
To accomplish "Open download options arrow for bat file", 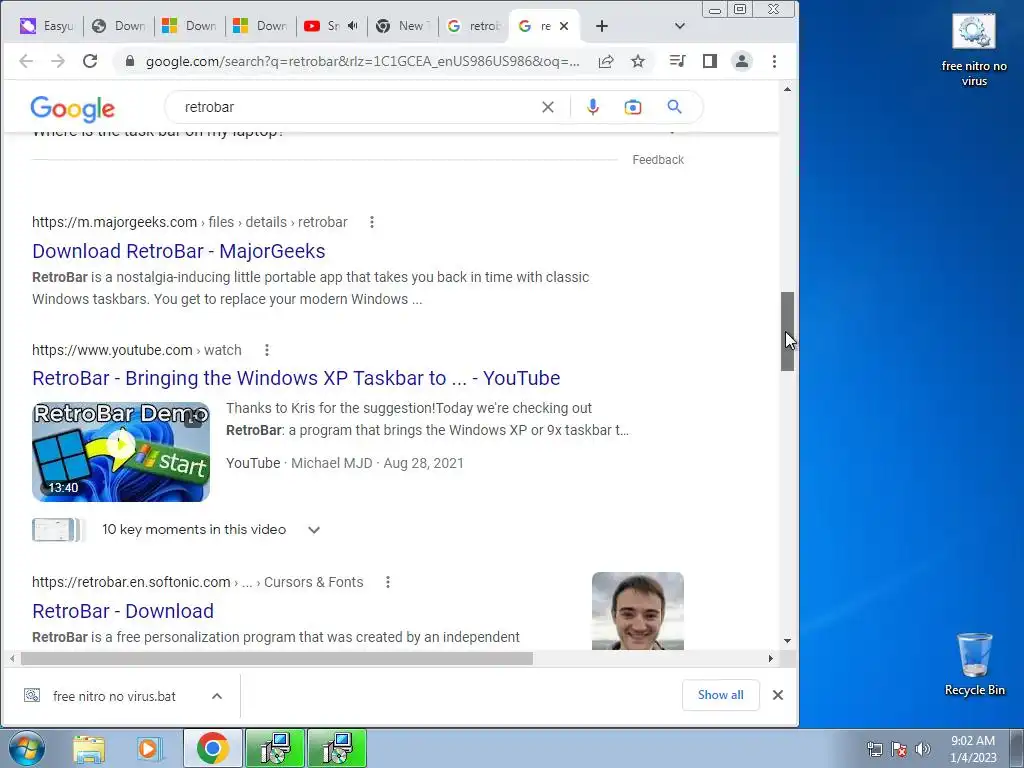I will tap(217, 696).
